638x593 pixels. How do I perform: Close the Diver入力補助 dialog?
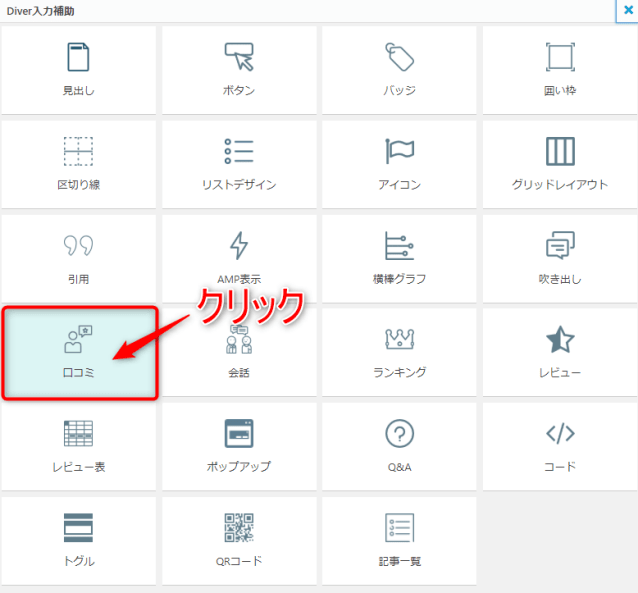[628, 10]
